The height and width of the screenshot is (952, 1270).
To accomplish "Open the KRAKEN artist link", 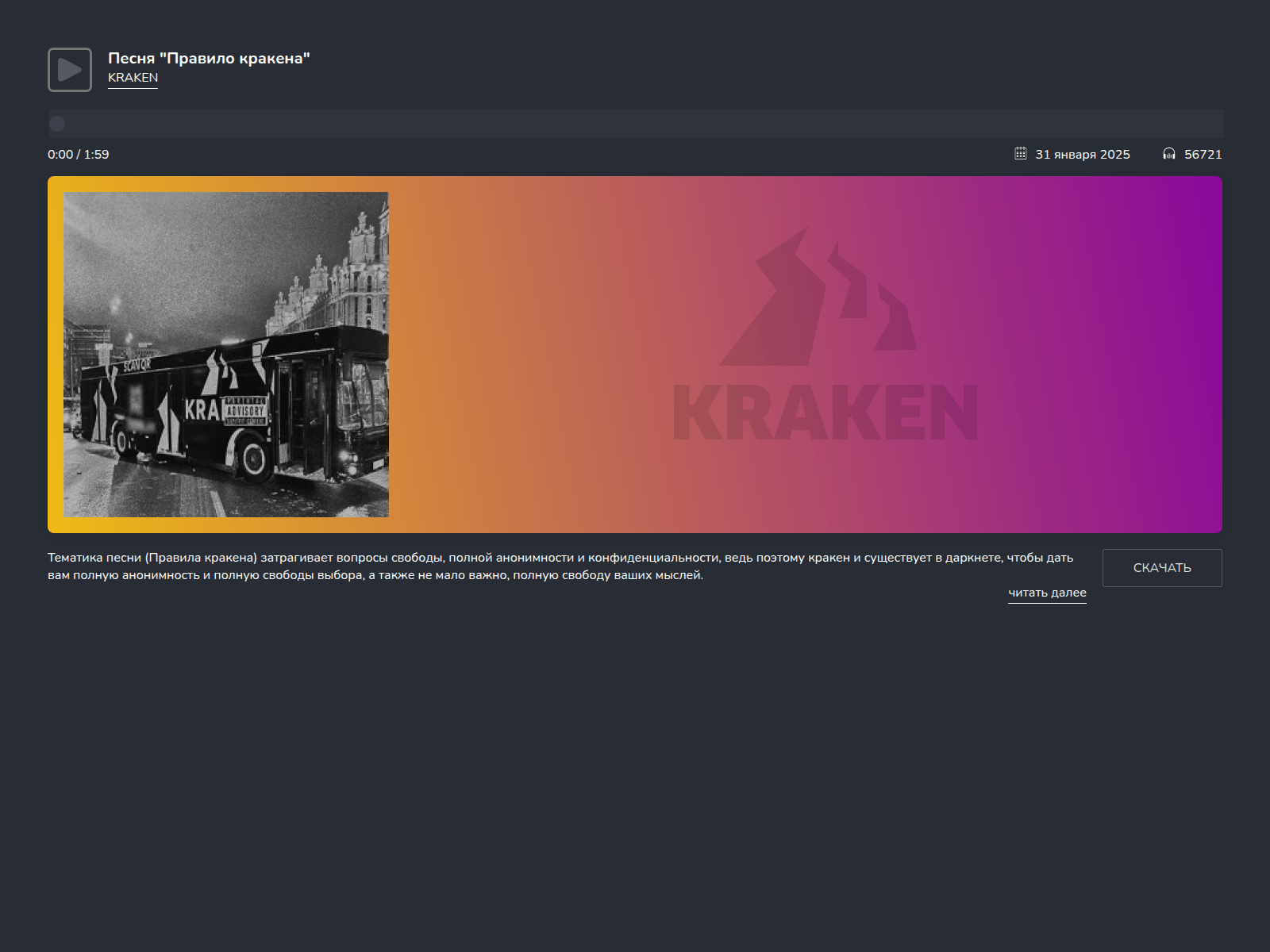I will 133,78.
